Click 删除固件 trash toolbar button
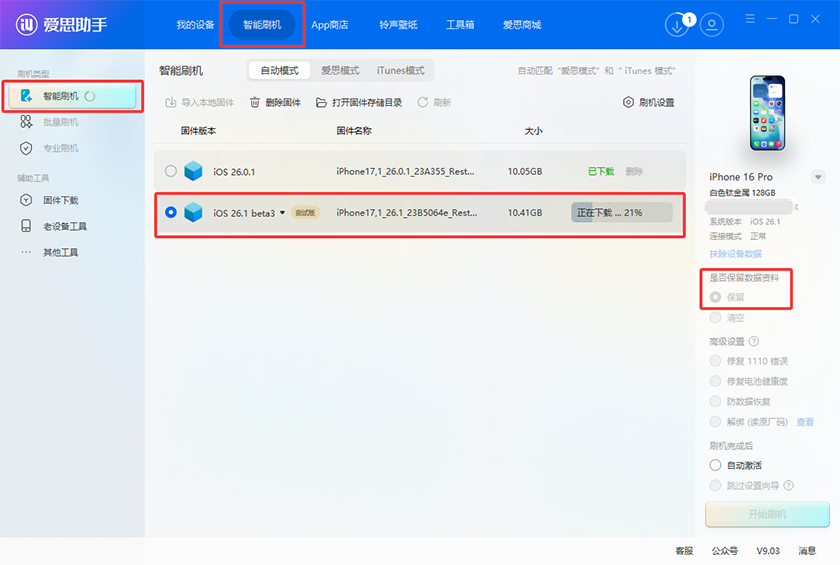Viewport: 840px width, 565px height. click(x=275, y=102)
